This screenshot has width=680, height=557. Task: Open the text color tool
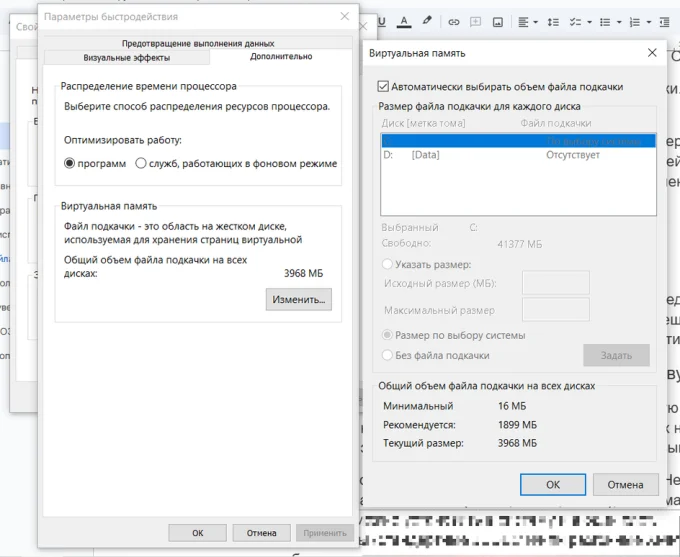404,22
